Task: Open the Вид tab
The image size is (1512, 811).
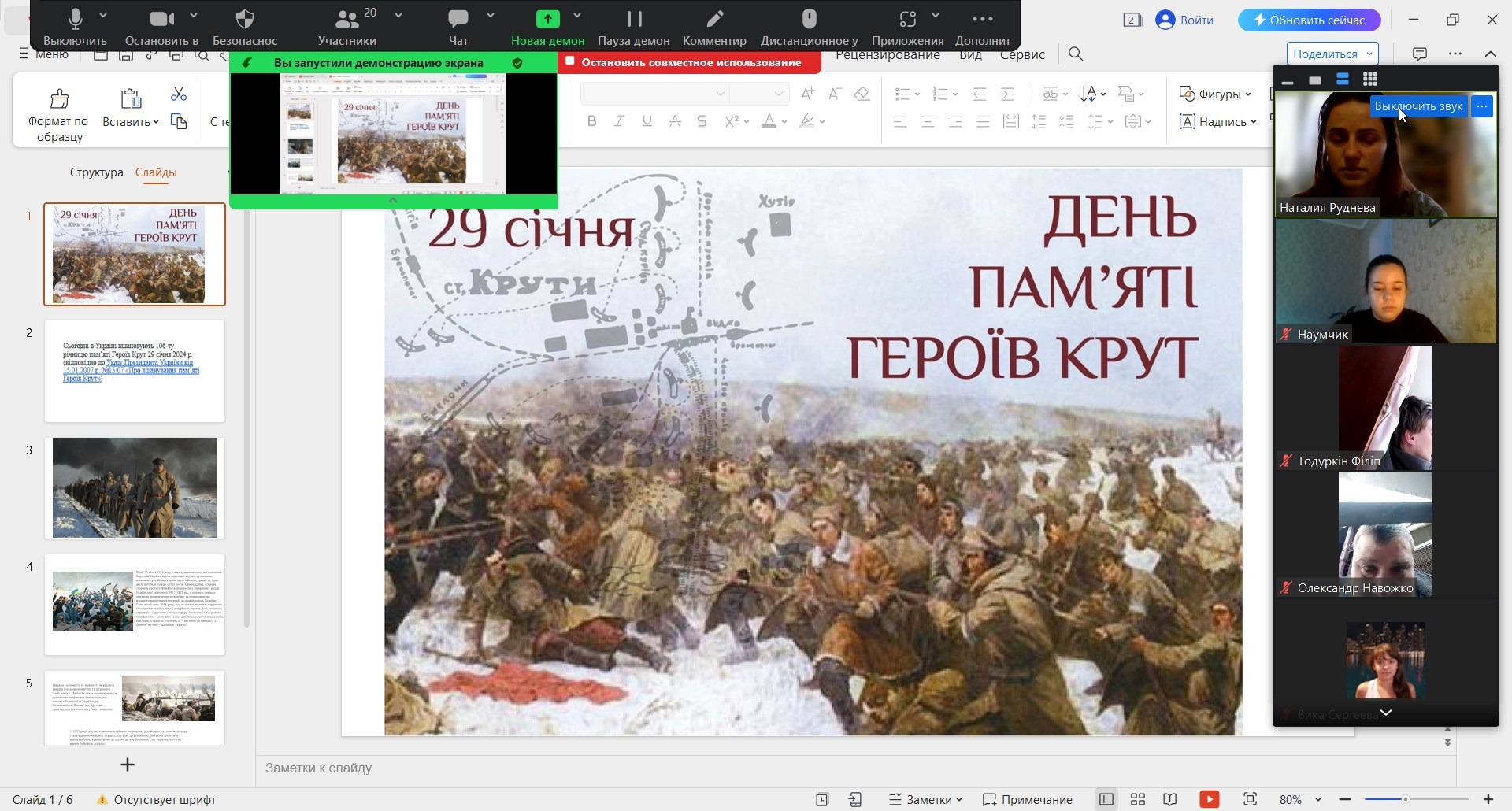Action: [x=970, y=54]
